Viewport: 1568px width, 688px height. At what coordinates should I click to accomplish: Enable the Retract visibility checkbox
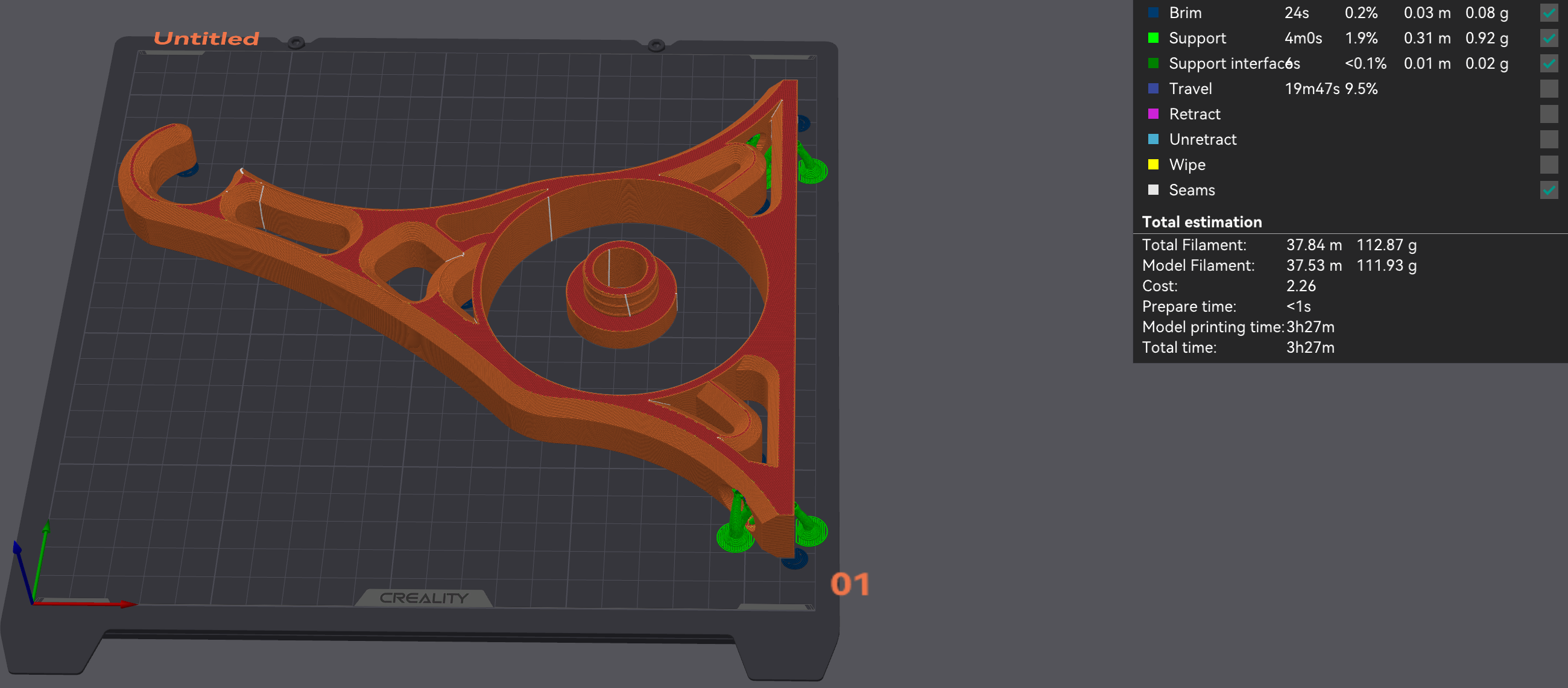coord(1549,114)
